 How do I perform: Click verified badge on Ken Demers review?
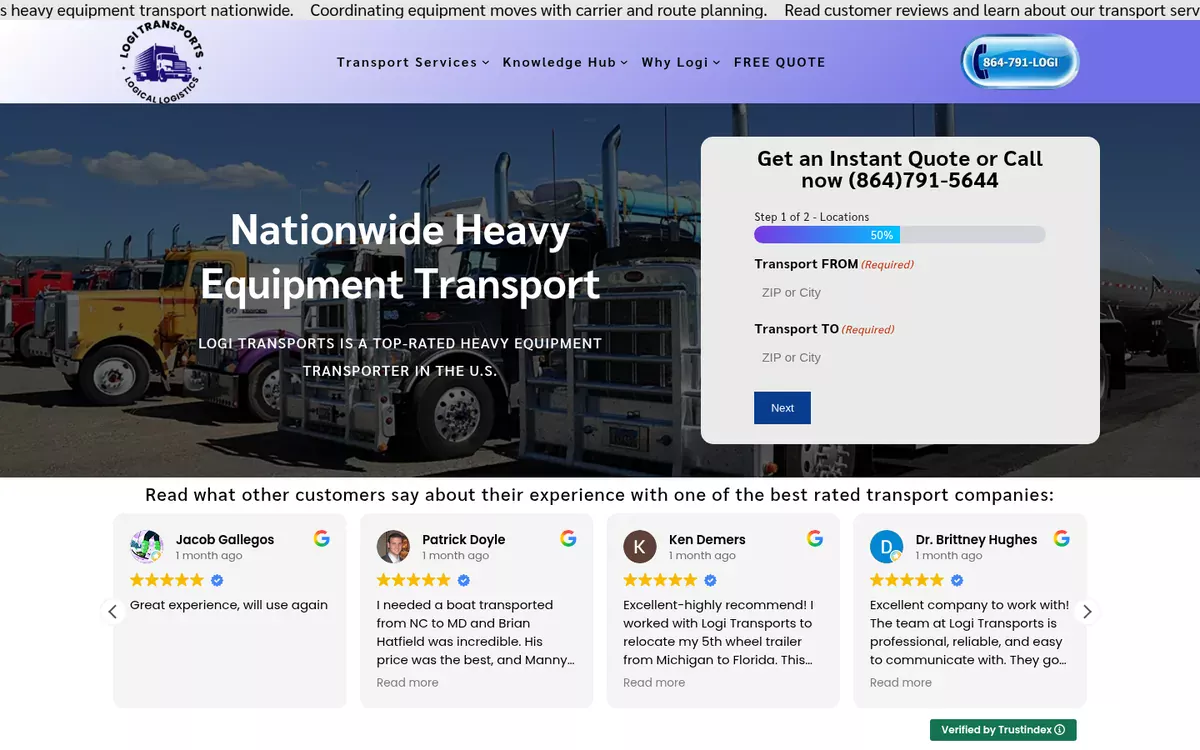[x=710, y=580]
